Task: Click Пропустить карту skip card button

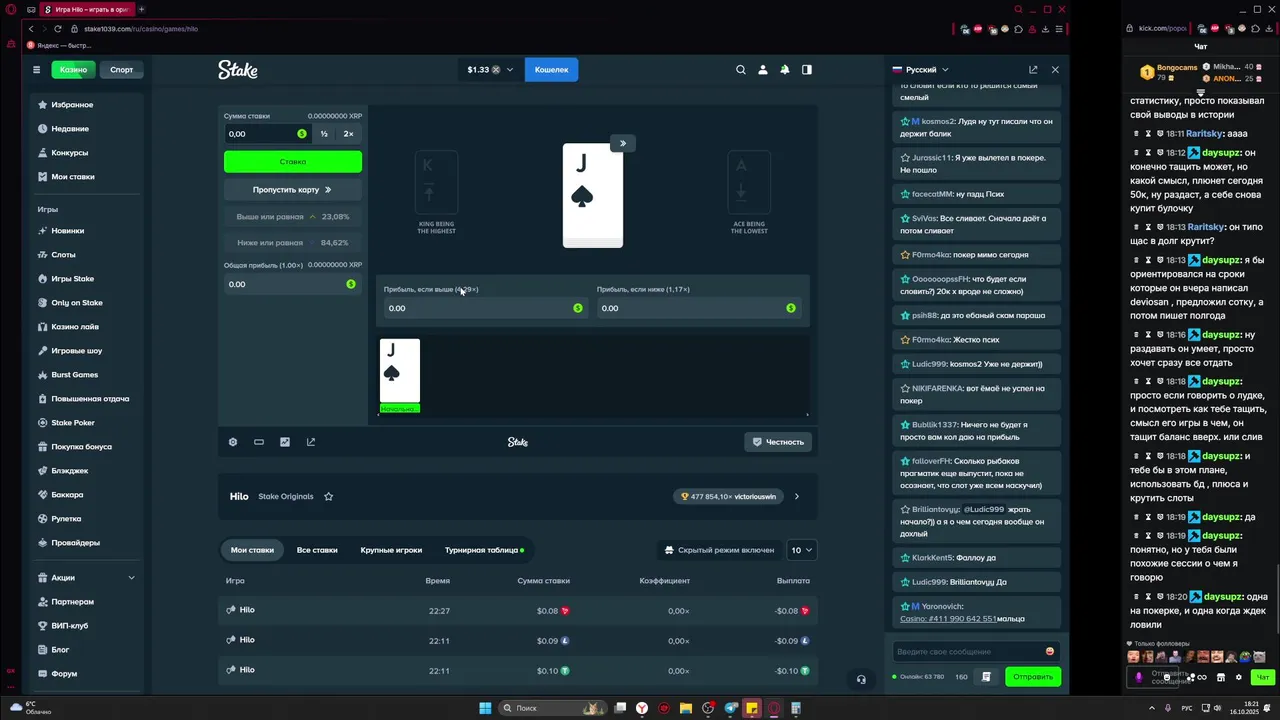Action: point(293,189)
